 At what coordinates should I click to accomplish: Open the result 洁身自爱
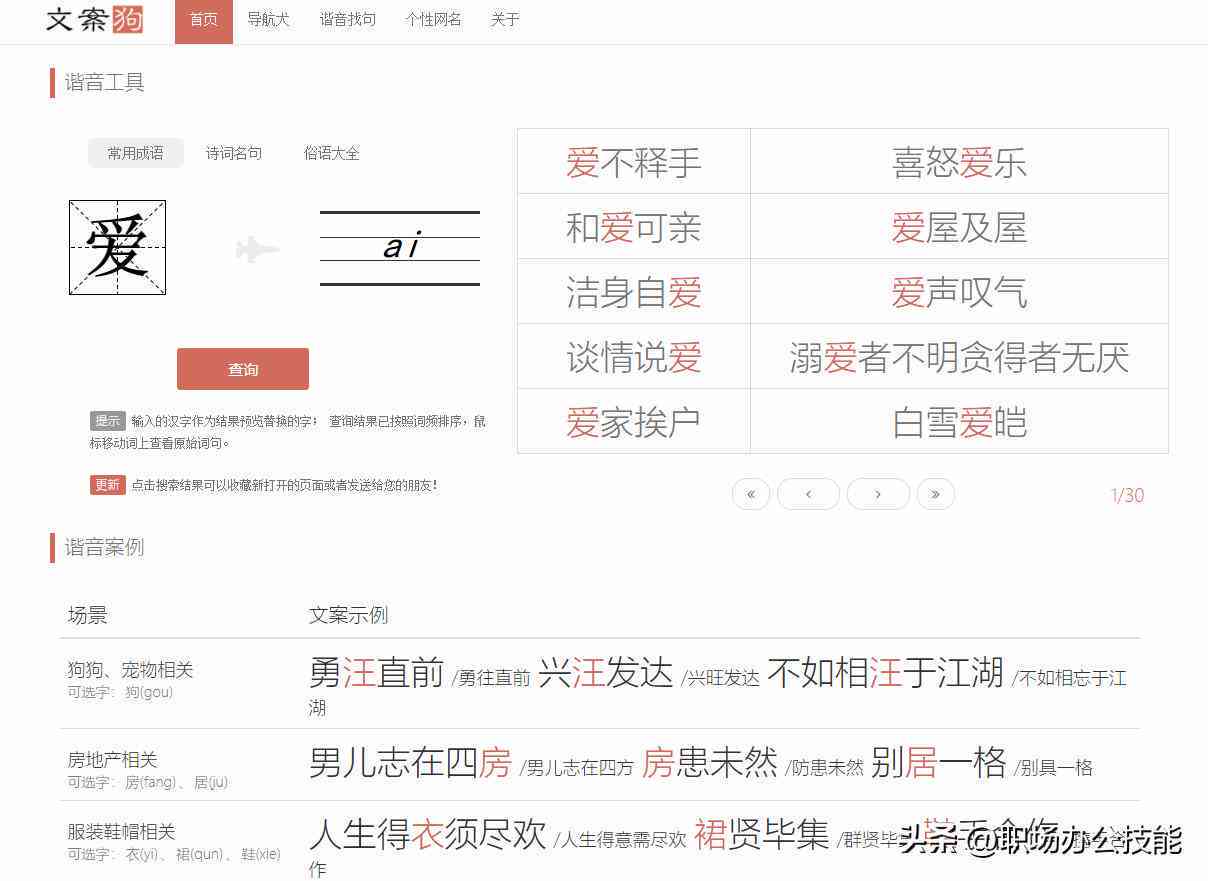coord(634,292)
